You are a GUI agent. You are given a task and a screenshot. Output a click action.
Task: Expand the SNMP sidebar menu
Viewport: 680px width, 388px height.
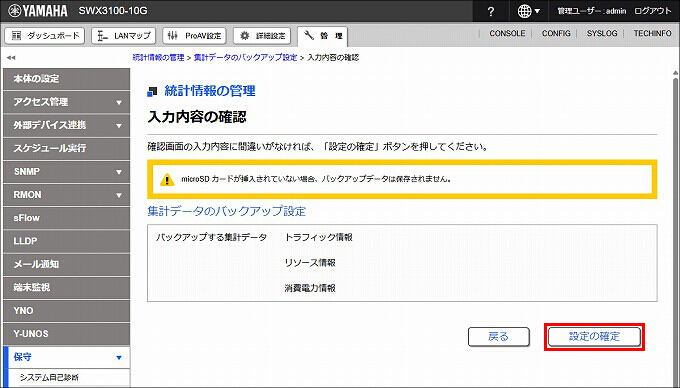point(66,172)
